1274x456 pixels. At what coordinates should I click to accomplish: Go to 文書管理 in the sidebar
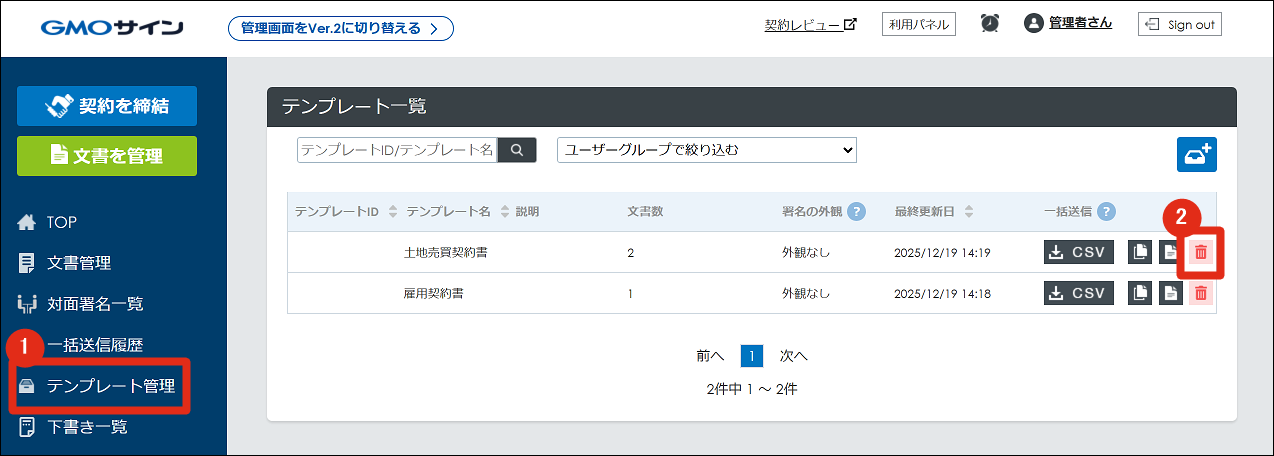click(78, 263)
